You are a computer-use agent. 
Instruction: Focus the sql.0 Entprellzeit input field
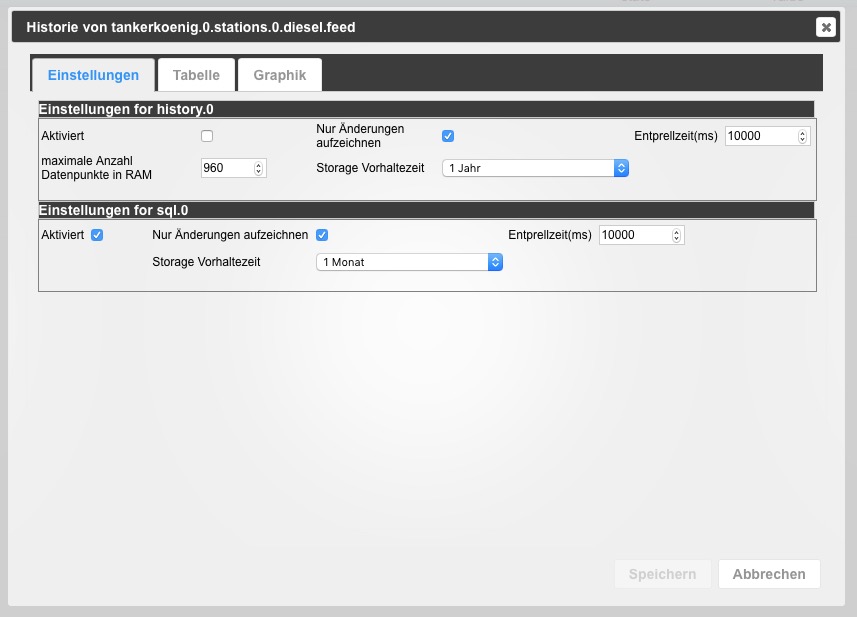[634, 235]
